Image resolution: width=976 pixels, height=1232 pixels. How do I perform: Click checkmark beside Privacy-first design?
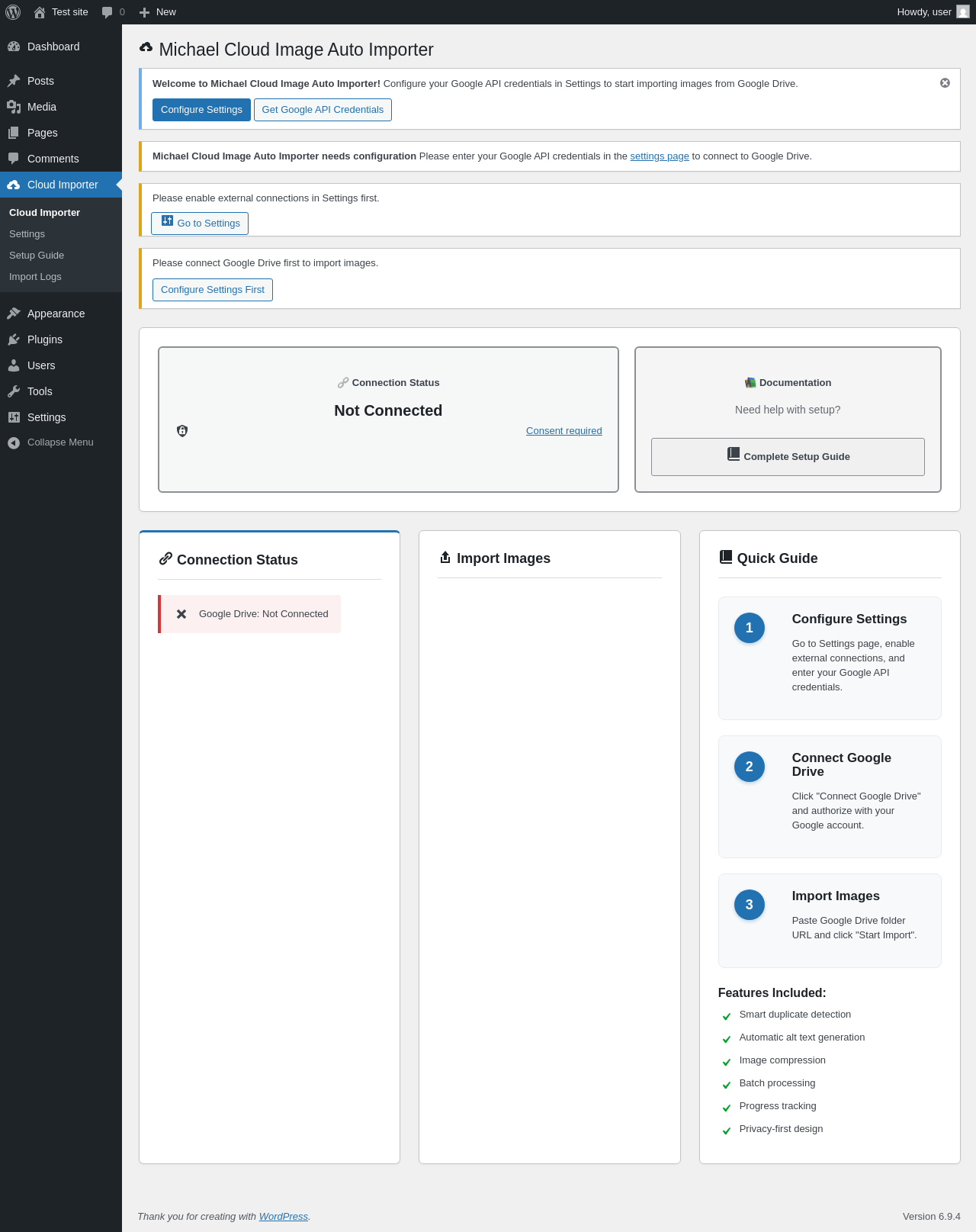click(727, 1131)
